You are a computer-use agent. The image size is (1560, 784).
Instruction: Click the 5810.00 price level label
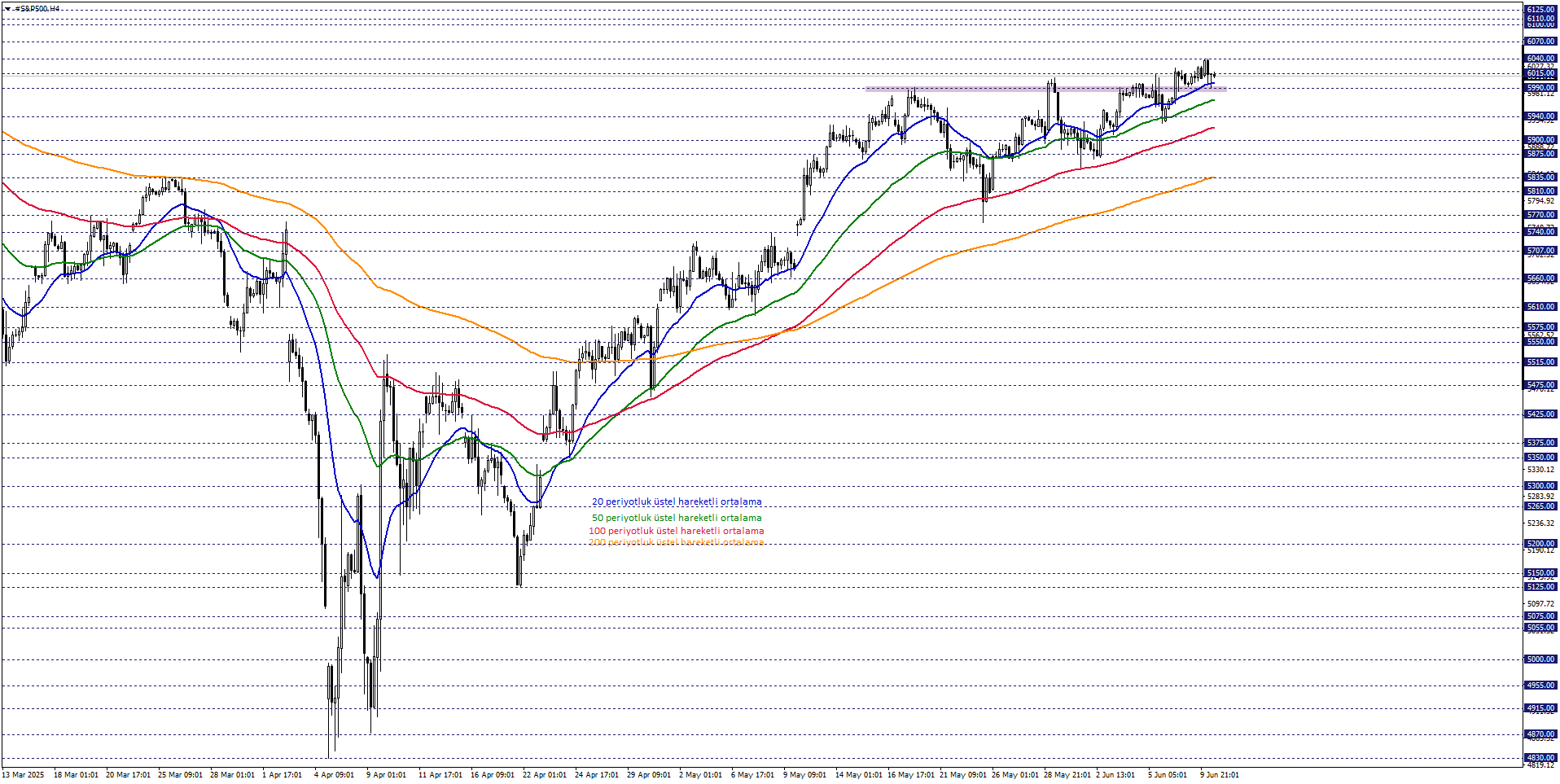click(1540, 191)
